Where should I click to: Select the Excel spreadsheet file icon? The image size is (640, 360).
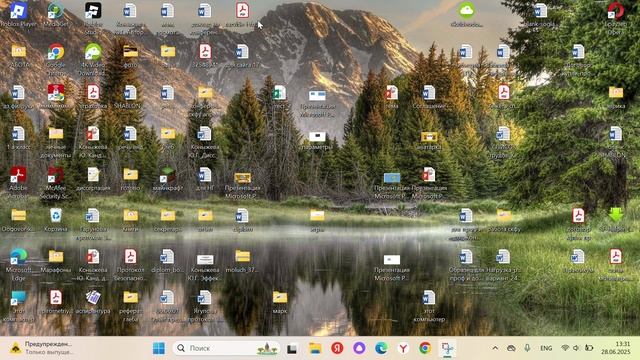coord(280,93)
